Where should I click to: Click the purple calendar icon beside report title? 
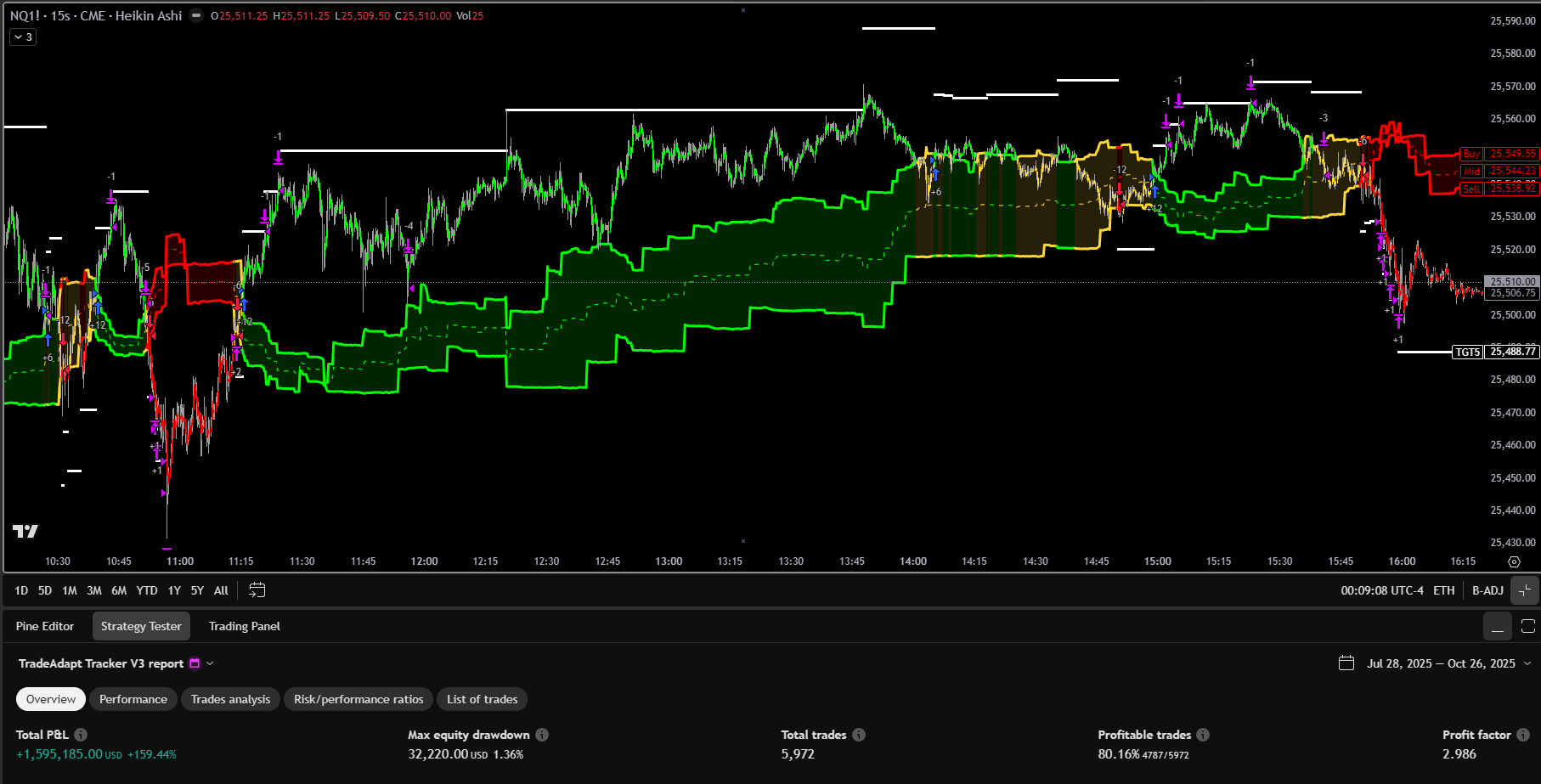click(x=195, y=663)
